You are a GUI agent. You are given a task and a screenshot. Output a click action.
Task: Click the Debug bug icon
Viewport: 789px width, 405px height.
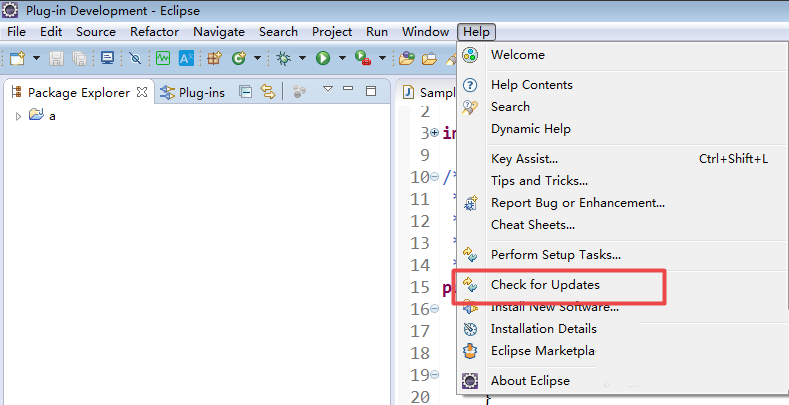point(283,58)
